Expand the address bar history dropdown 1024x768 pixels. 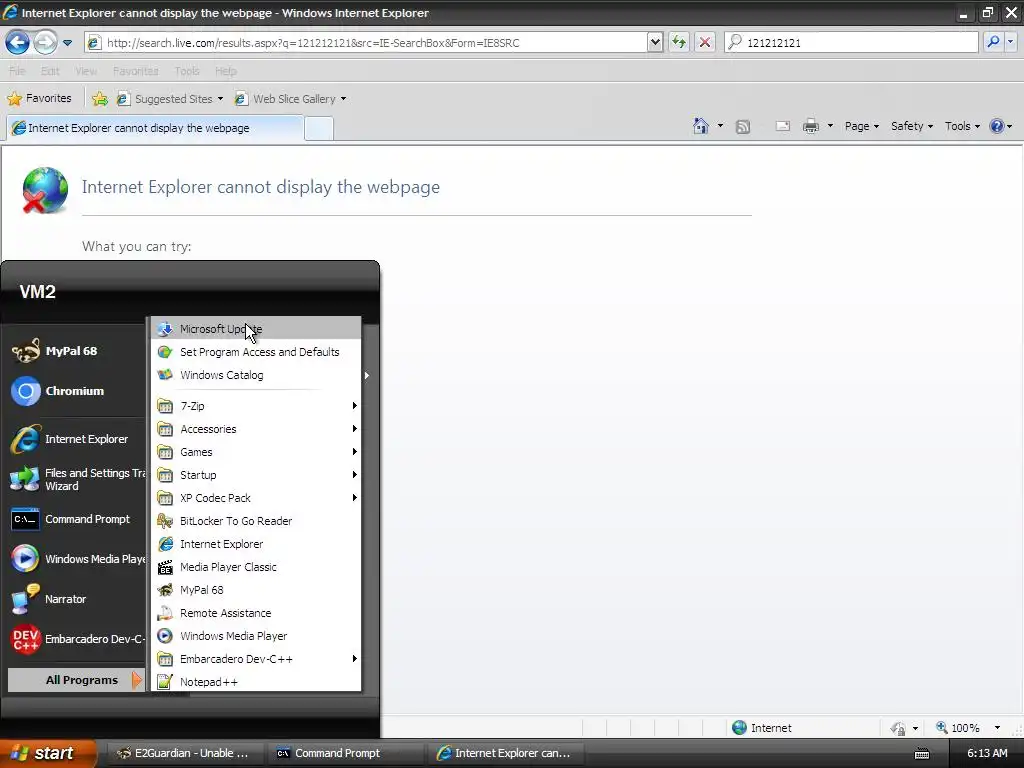click(x=655, y=43)
